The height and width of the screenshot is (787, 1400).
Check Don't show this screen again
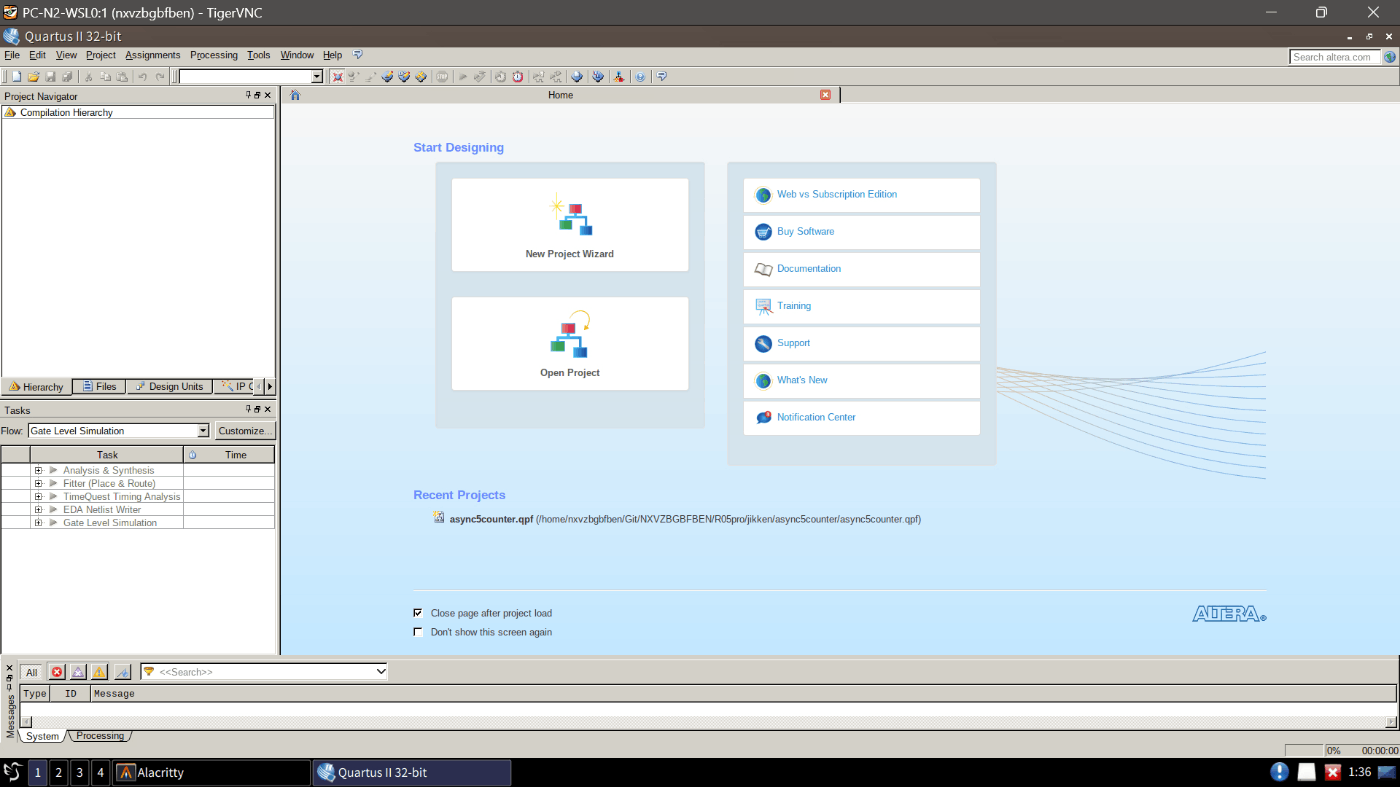pyautogui.click(x=418, y=632)
